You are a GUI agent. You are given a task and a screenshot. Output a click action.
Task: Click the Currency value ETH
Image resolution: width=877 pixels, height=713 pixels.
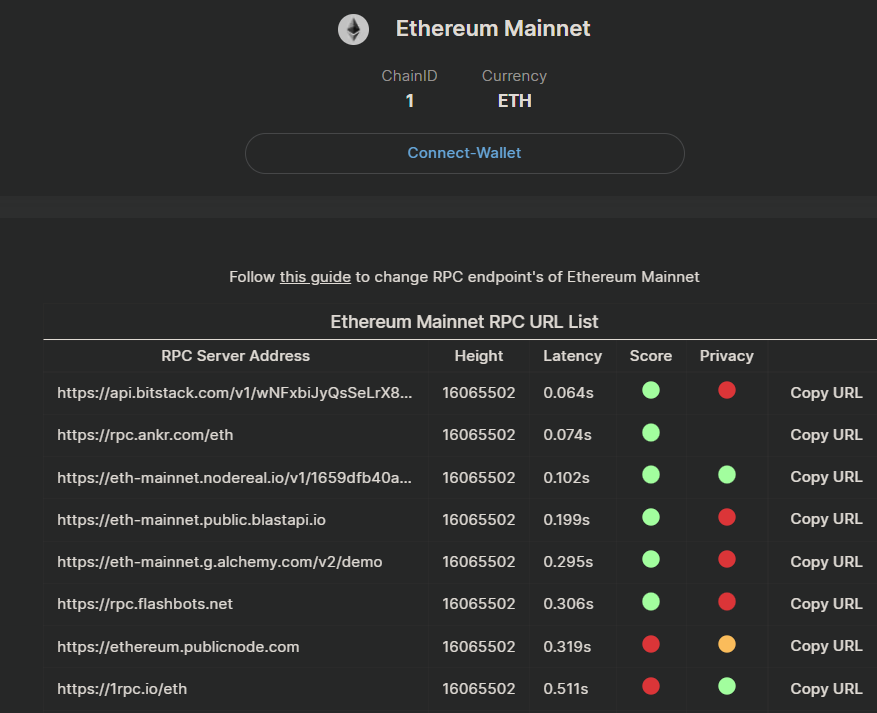coord(515,101)
